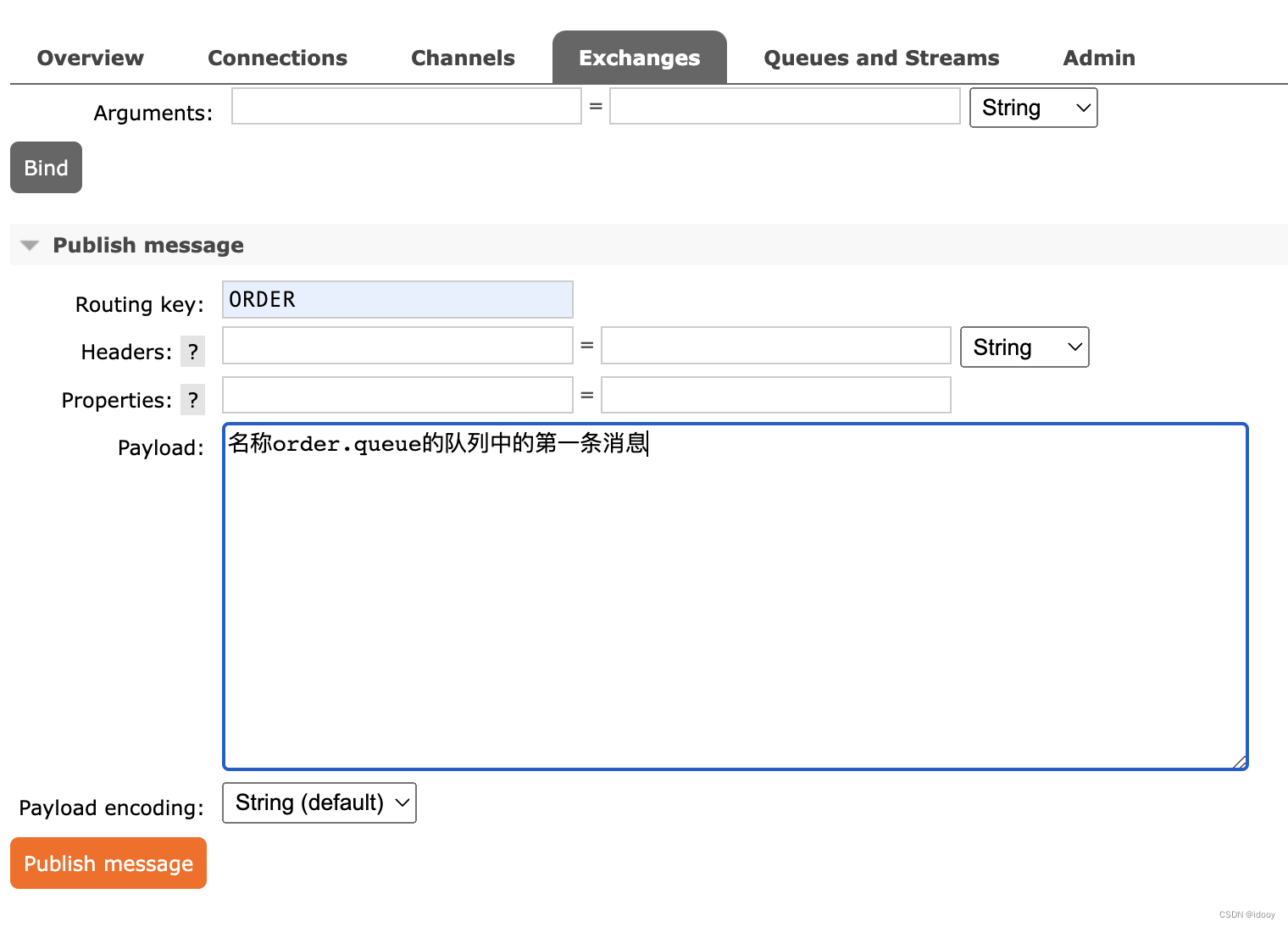The height and width of the screenshot is (927, 1288).
Task: Focus the Routing key field showing ORDER
Action: pos(397,299)
